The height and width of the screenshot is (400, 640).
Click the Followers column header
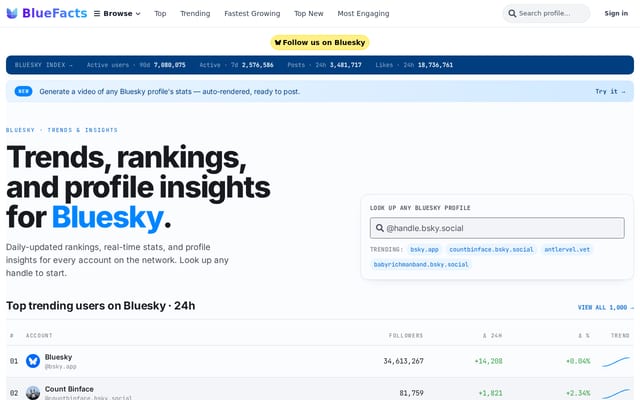tap(406, 336)
